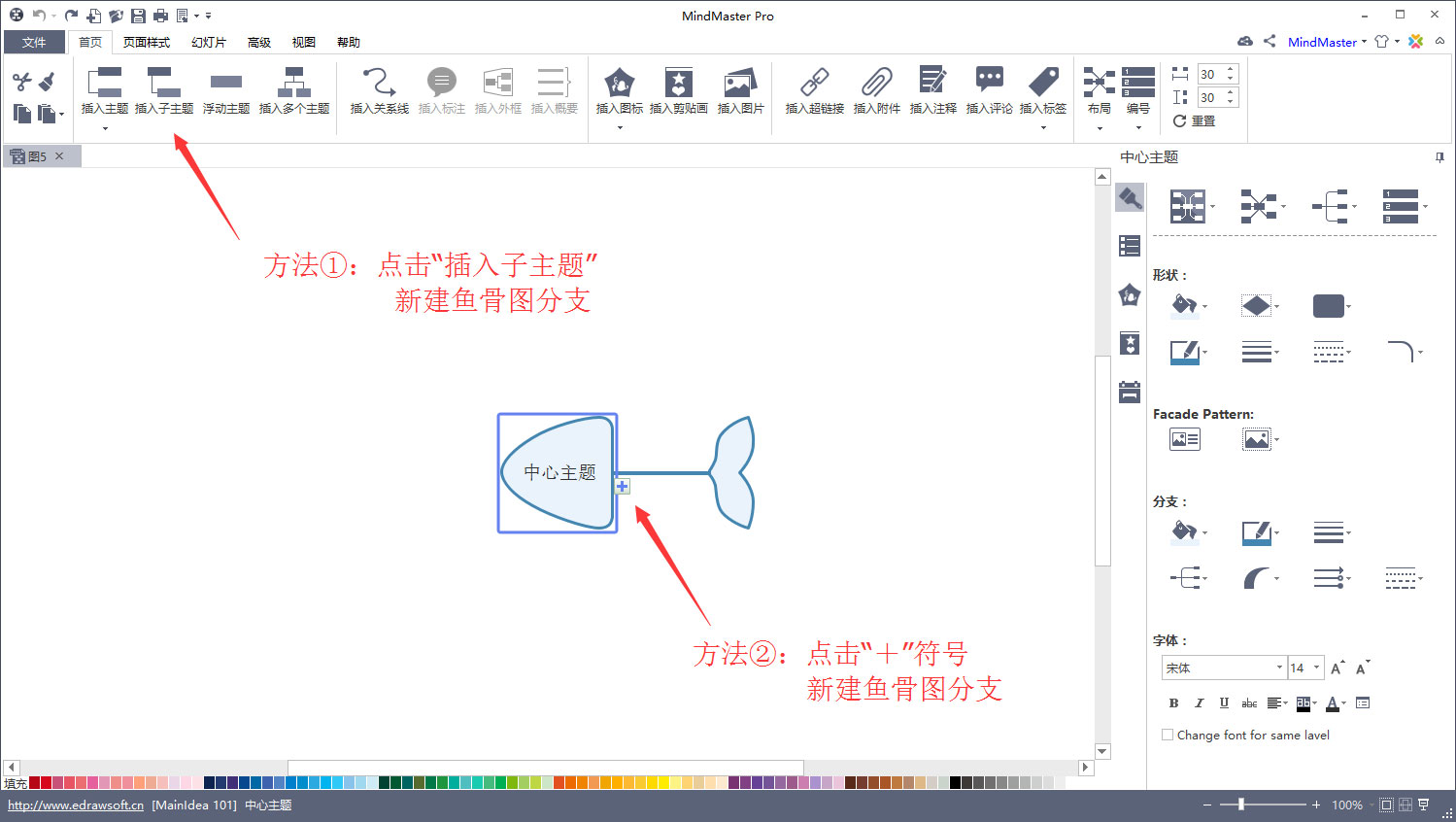This screenshot has height=822, width=1456.
Task: Open the 插入图标 dropdown arrow
Action: [620, 128]
